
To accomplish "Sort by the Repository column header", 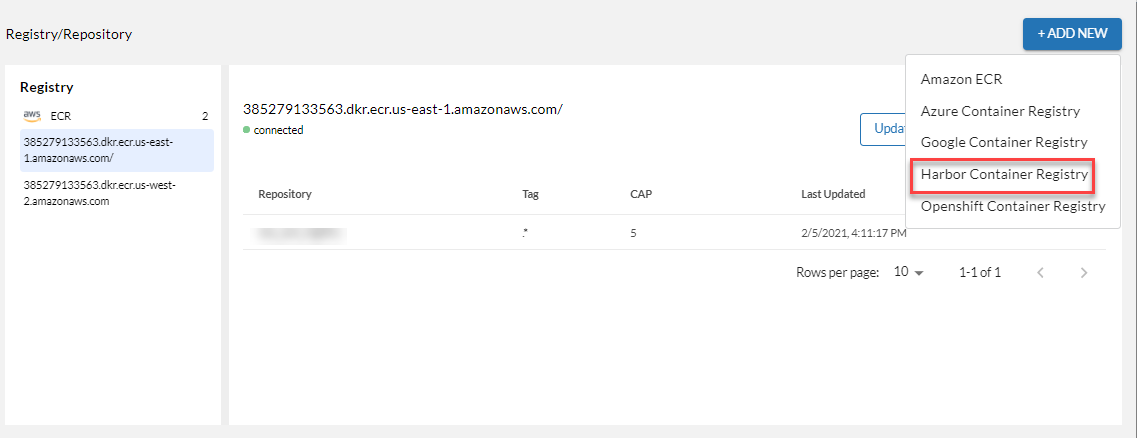I will click(285, 194).
